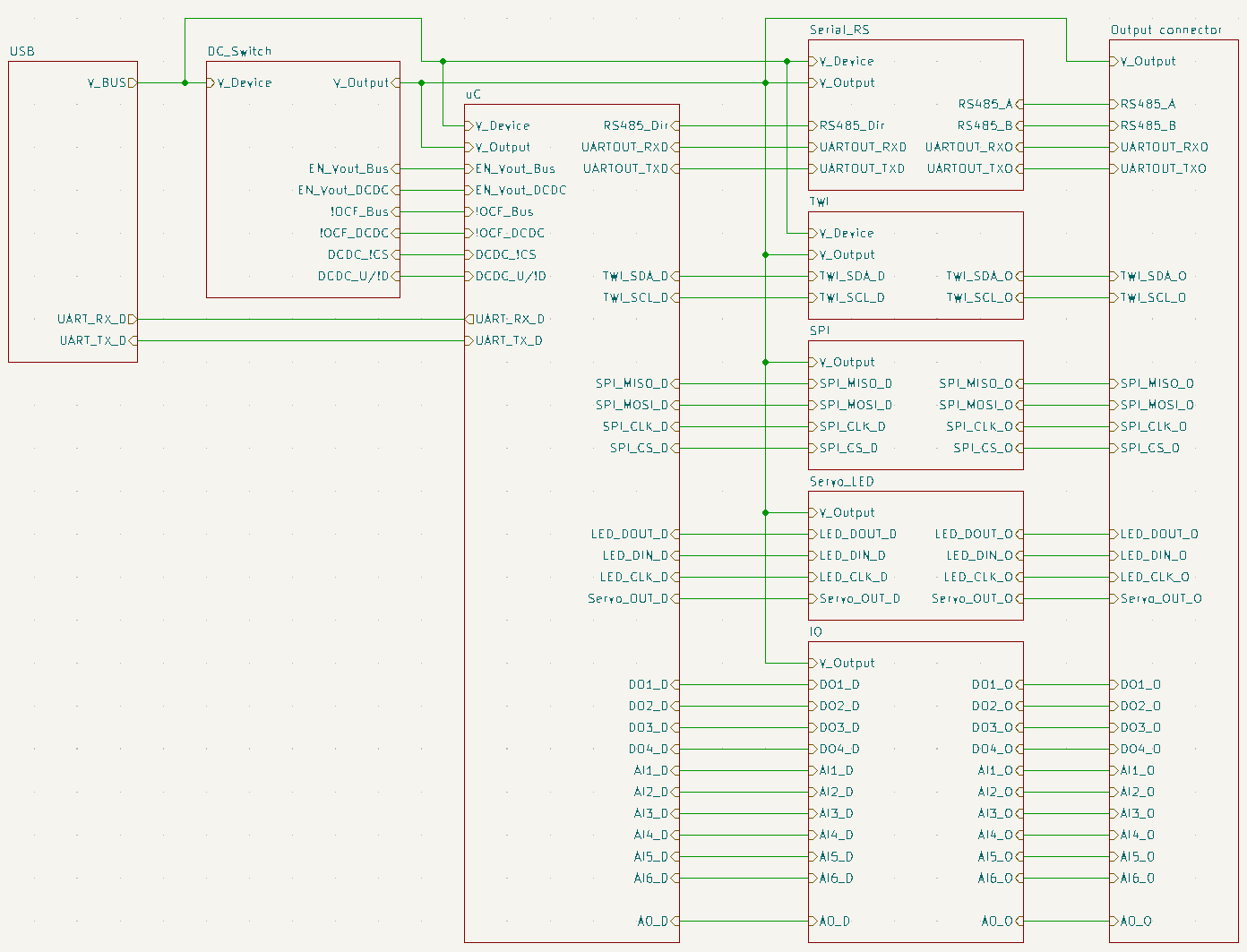Click RS485_Dir pin on uC sheet

click(641, 125)
